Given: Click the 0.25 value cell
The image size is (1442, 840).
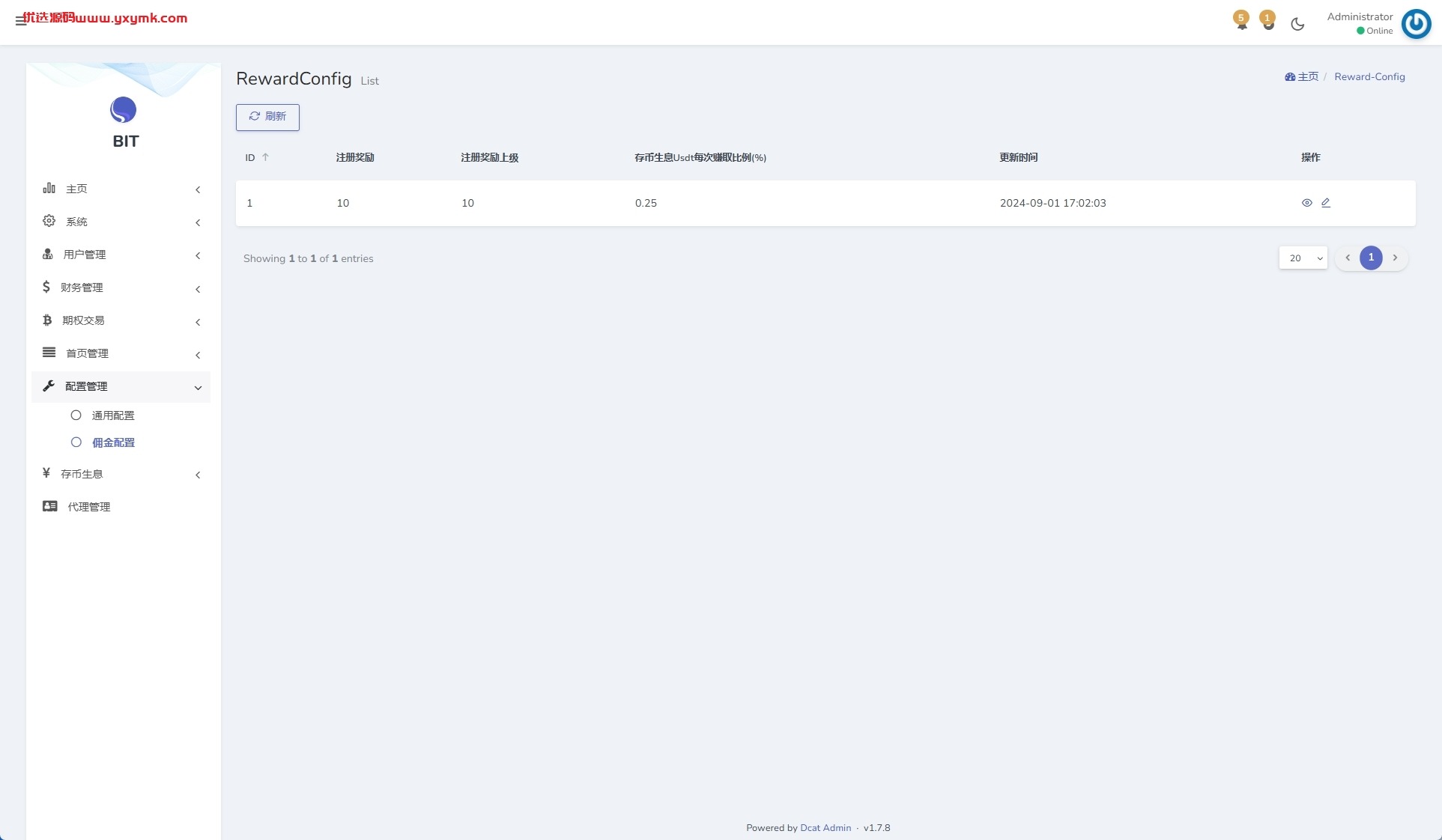Looking at the screenshot, I should tap(646, 203).
